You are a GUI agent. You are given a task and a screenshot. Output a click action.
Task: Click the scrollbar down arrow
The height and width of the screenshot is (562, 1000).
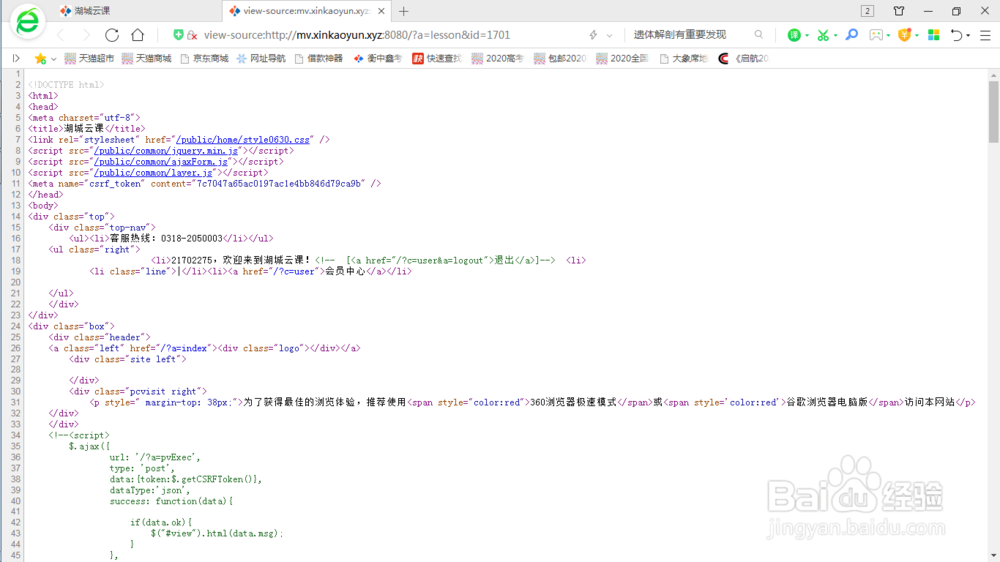994,556
